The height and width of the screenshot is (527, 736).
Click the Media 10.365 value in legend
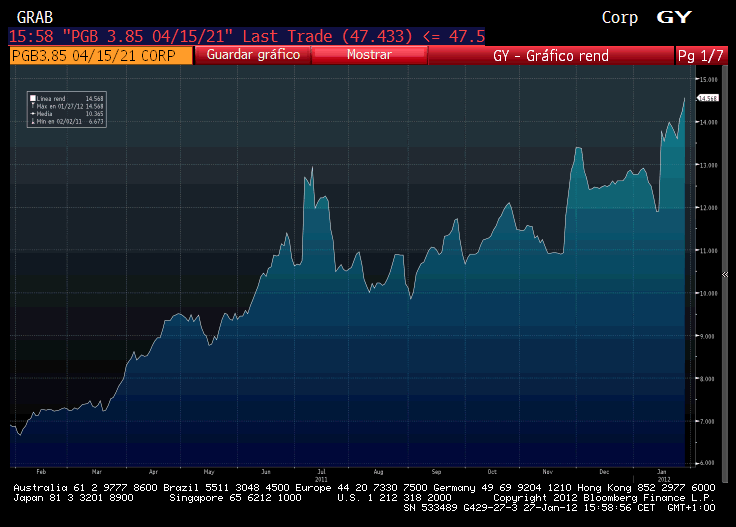pyautogui.click(x=94, y=114)
